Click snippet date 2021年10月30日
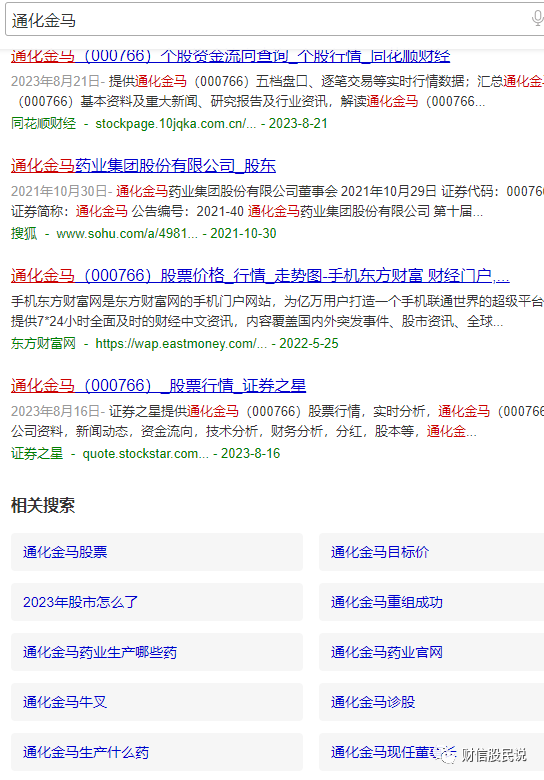 tap(60, 191)
